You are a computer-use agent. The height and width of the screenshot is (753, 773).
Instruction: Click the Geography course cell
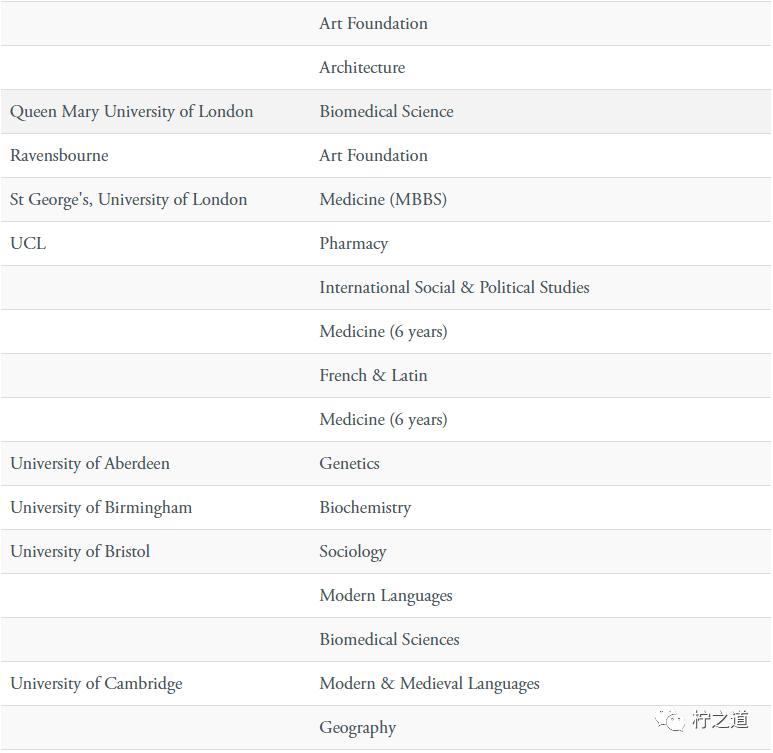357,728
